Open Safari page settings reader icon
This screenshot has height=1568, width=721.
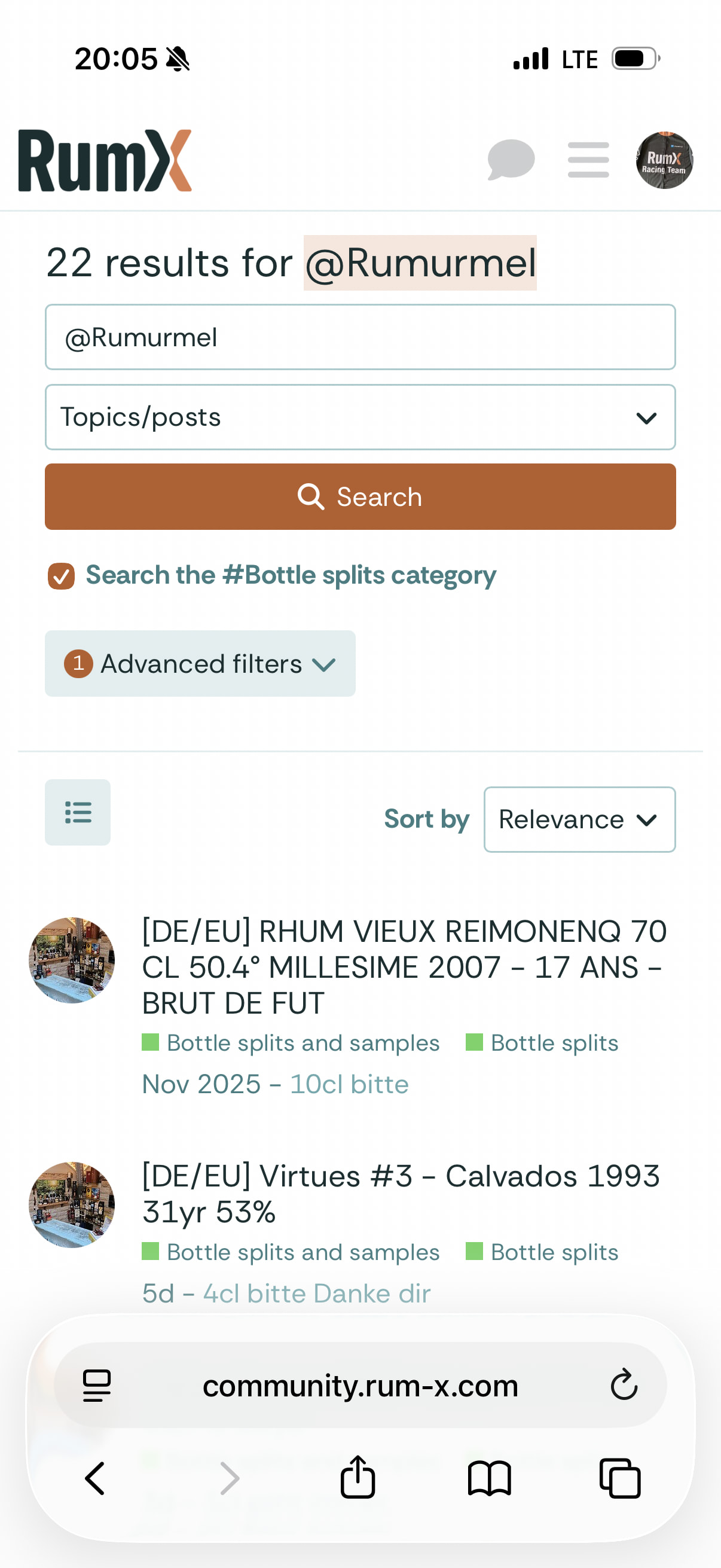pos(97,1386)
